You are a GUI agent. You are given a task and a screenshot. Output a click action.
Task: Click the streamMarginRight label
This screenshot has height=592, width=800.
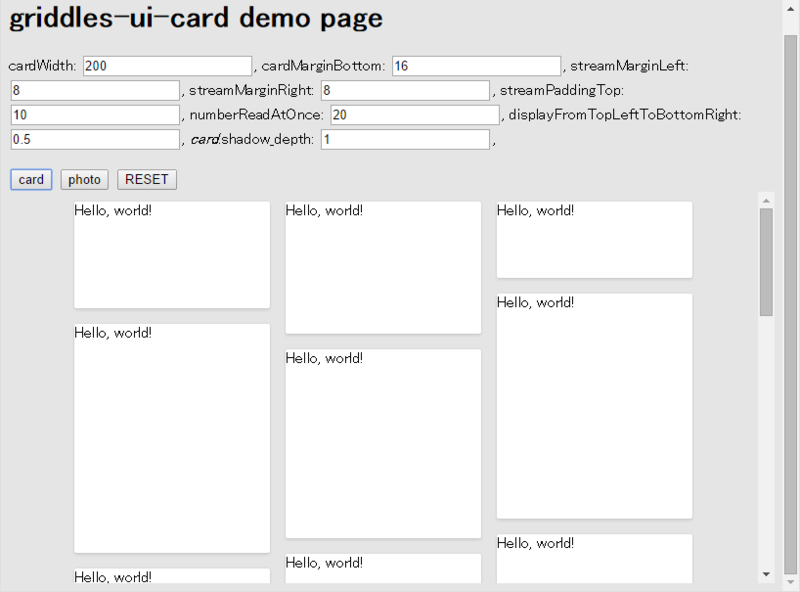click(251, 90)
